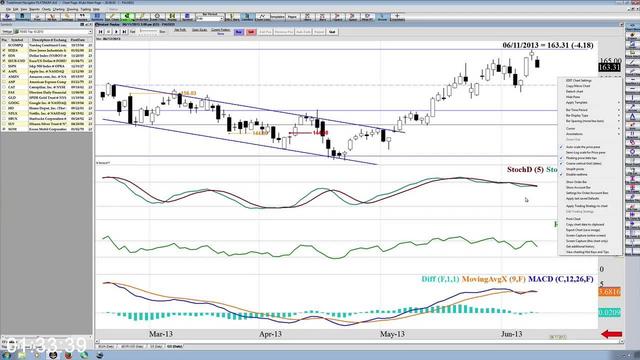640x360 pixels.
Task: Uncheck the Euro/US Dollar symbol row
Action: pos(4,61)
